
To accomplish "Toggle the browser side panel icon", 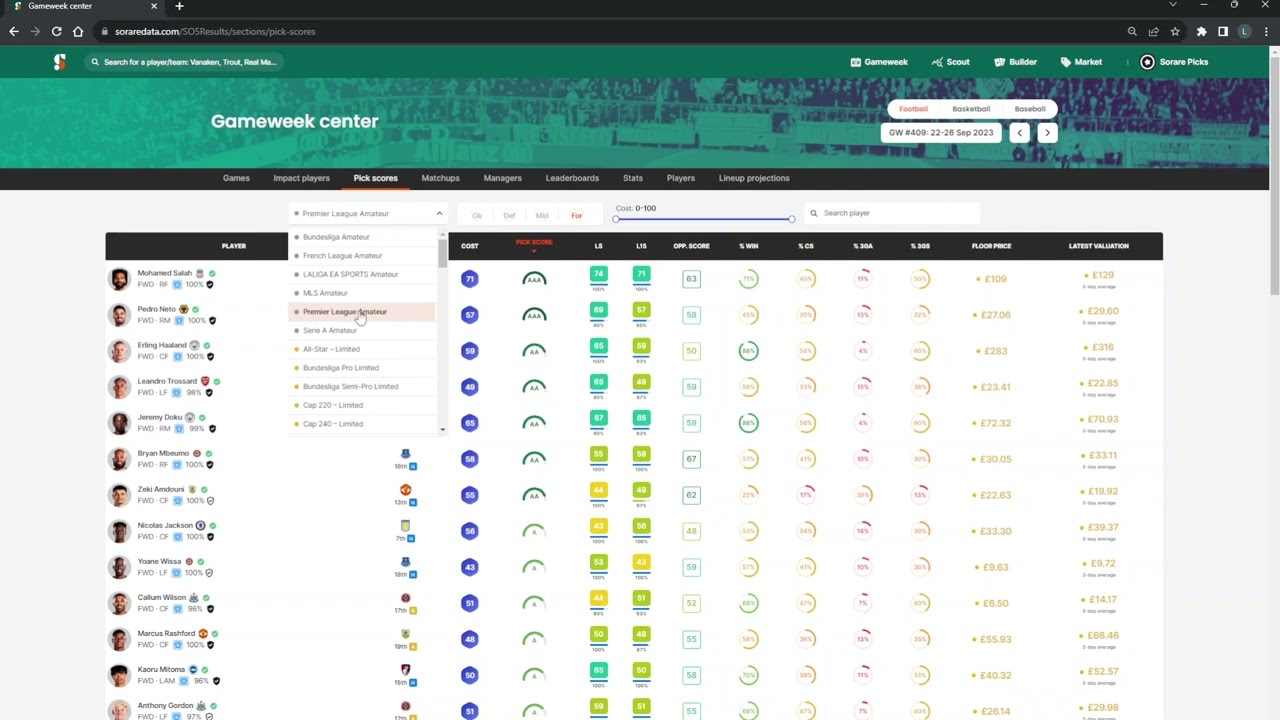I will tap(1222, 31).
